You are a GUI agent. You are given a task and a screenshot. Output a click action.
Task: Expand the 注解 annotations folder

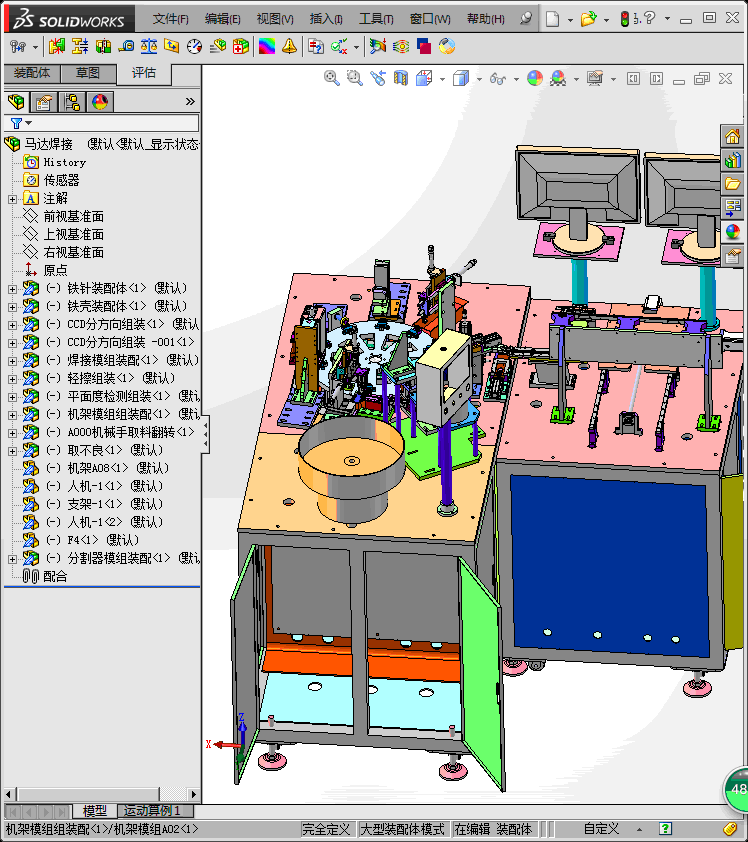pos(12,199)
